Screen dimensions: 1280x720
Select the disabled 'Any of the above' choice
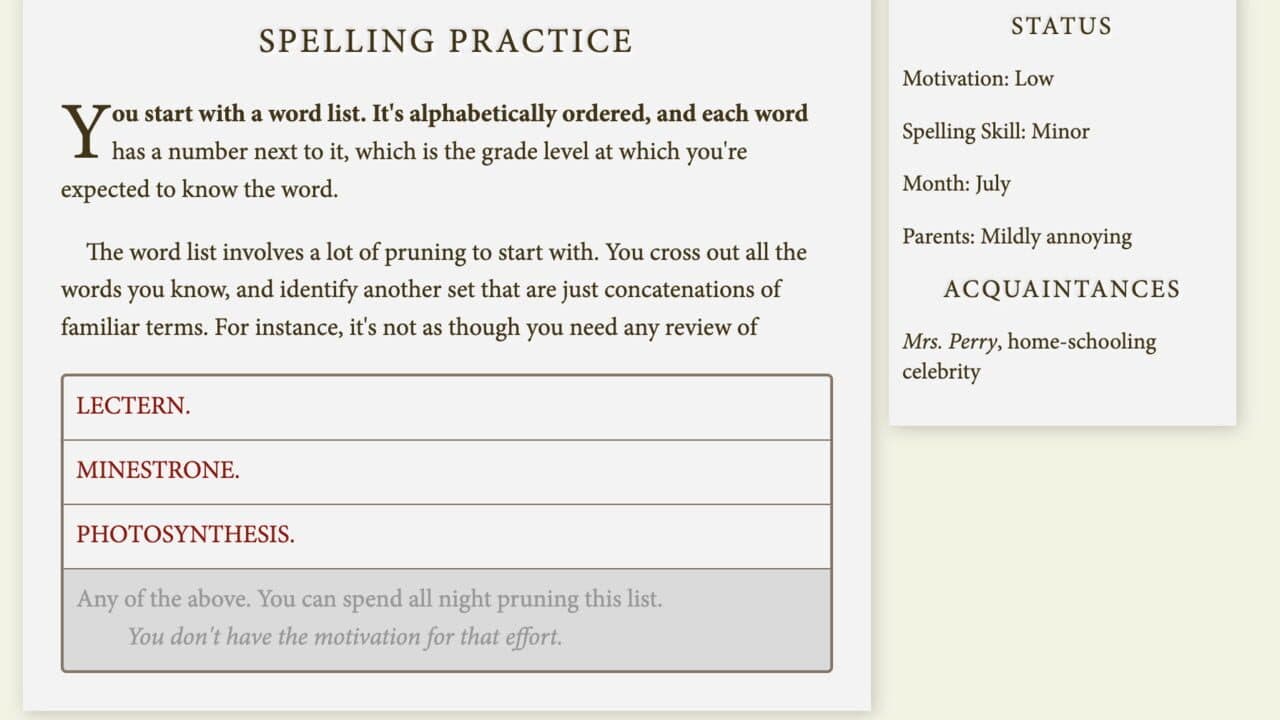point(446,619)
